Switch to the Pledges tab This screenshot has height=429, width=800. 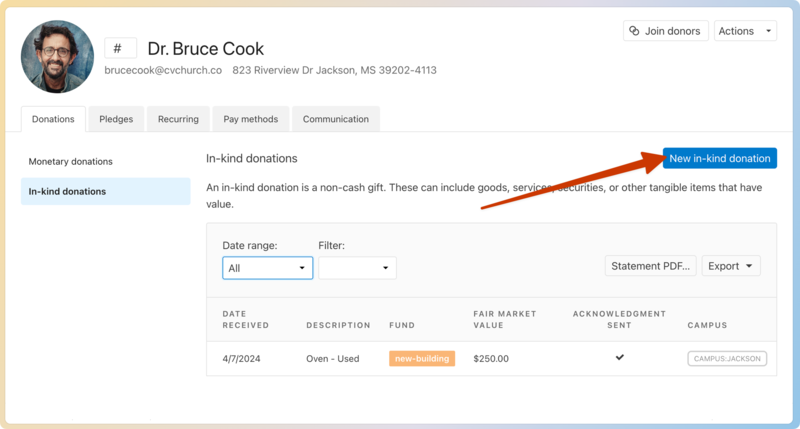tap(116, 119)
